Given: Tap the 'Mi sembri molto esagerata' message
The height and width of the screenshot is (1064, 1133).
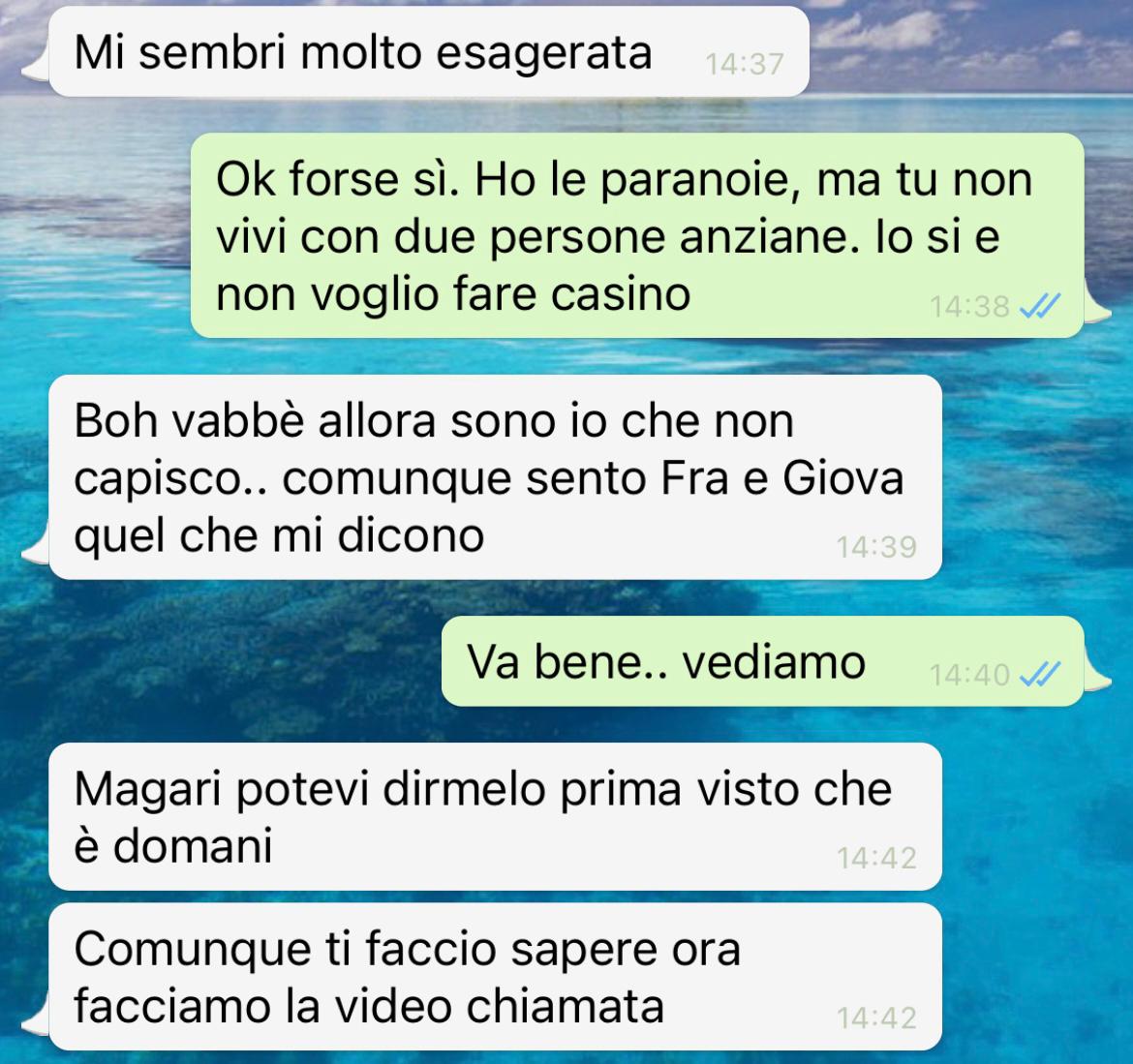Looking at the screenshot, I should point(428,51).
